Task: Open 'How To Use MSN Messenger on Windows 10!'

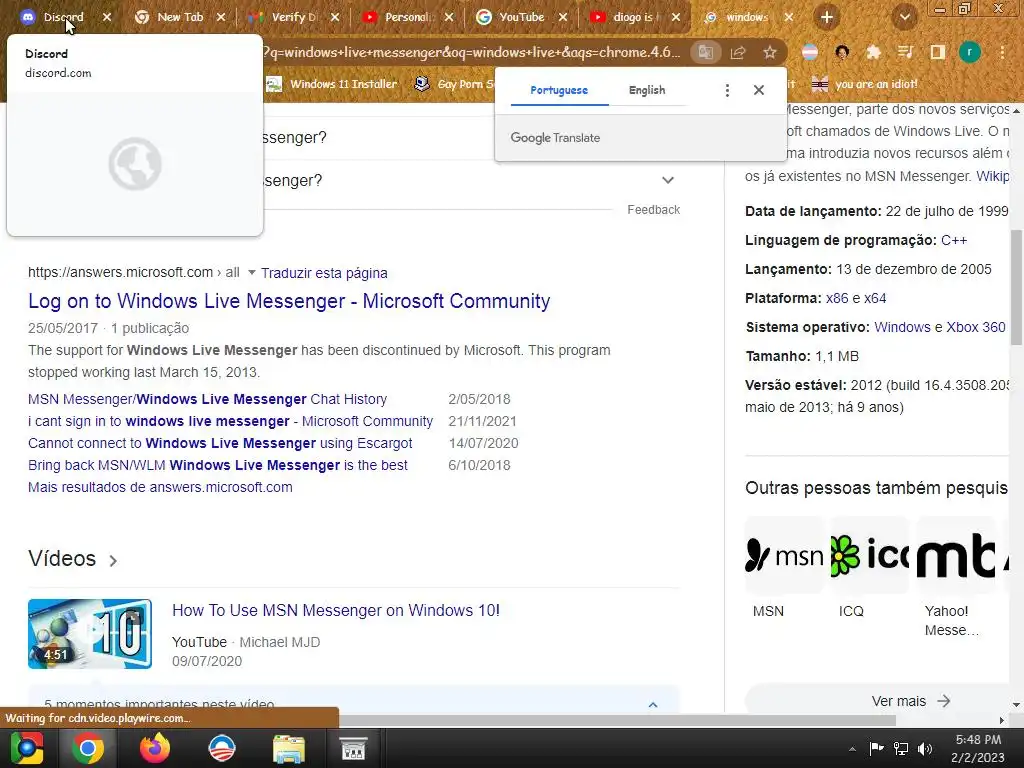Action: [336, 611]
